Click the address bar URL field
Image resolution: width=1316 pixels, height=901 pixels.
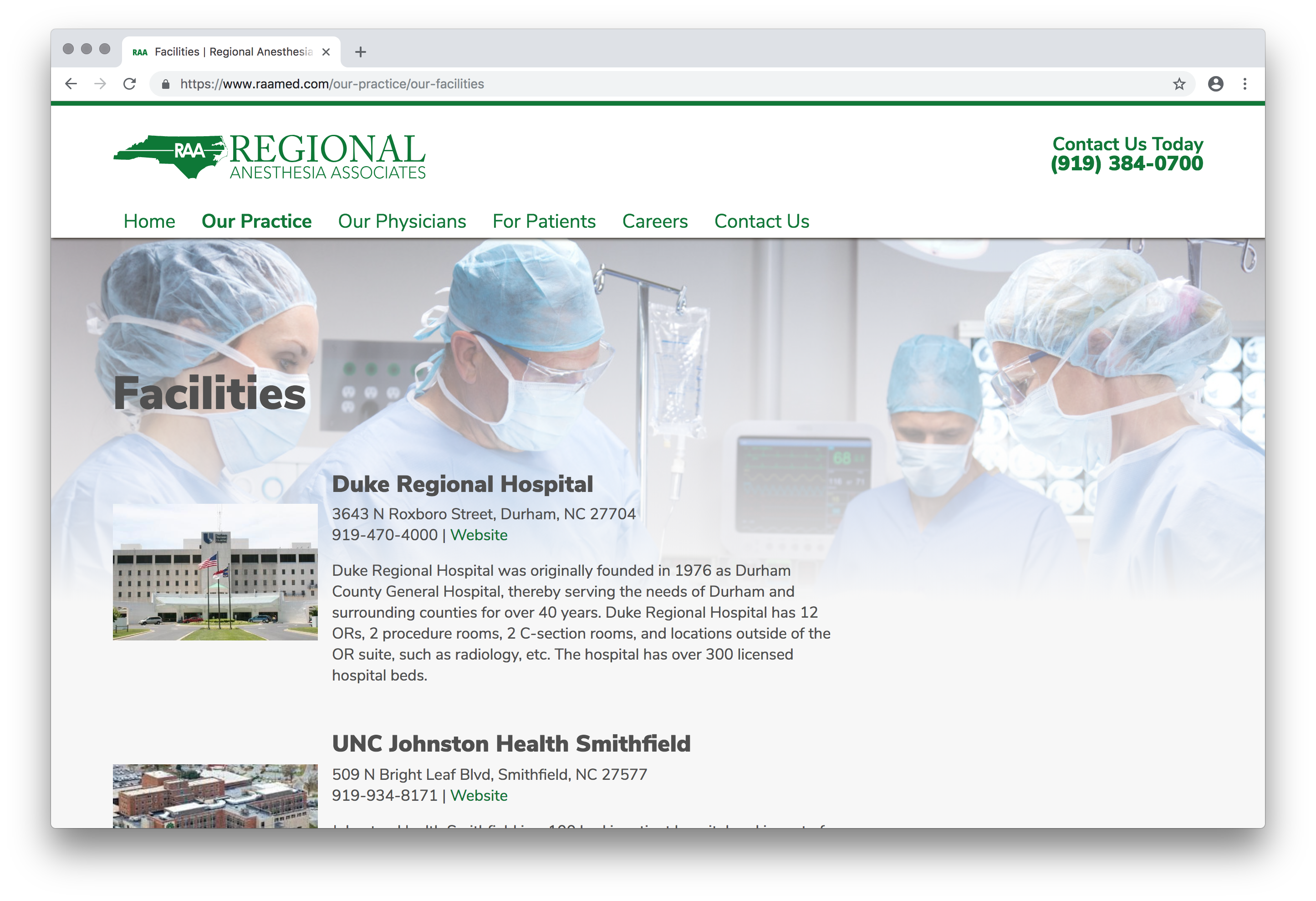[672, 84]
